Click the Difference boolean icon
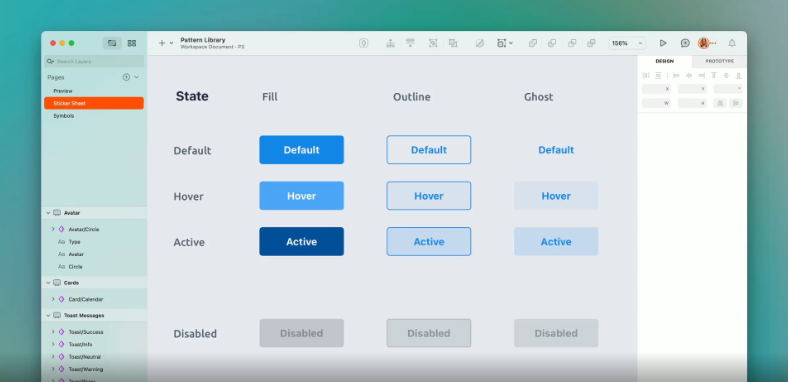The width and height of the screenshot is (788, 382). coord(592,43)
